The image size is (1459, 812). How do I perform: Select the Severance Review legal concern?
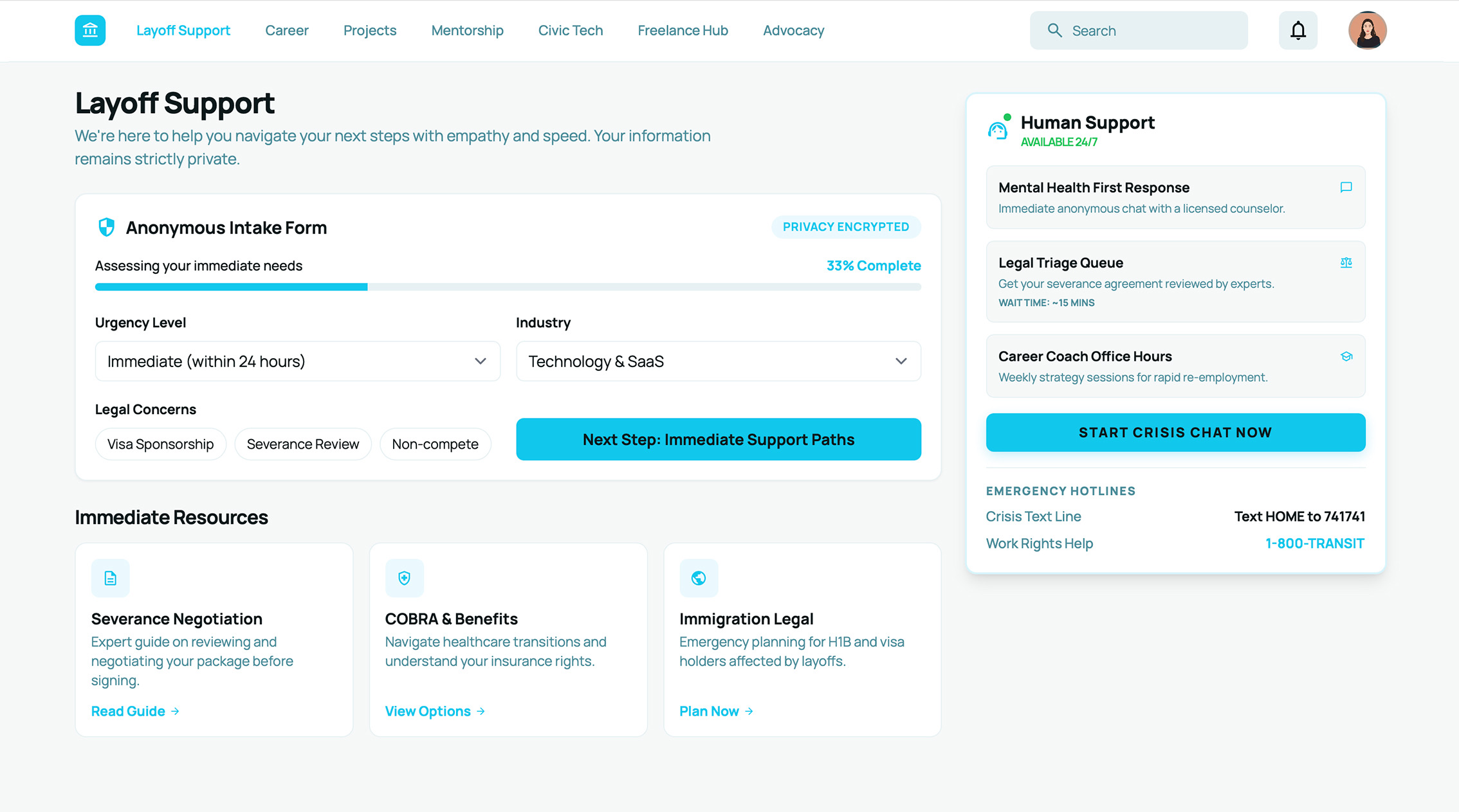[x=302, y=444]
